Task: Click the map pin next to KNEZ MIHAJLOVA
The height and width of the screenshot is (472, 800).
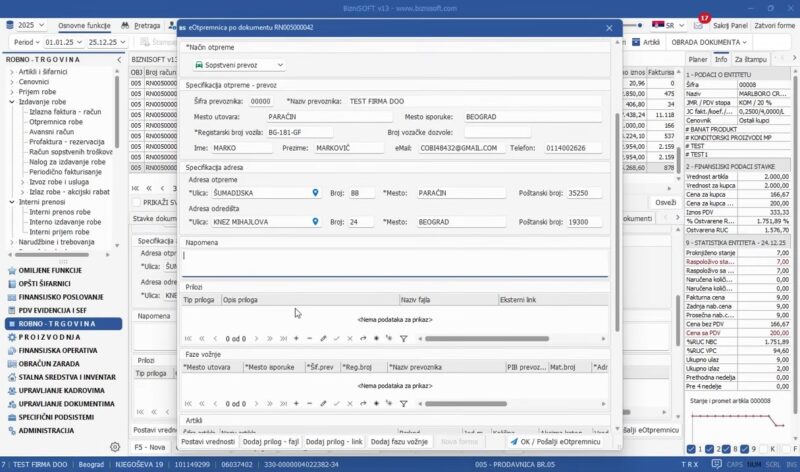Action: pos(316,221)
